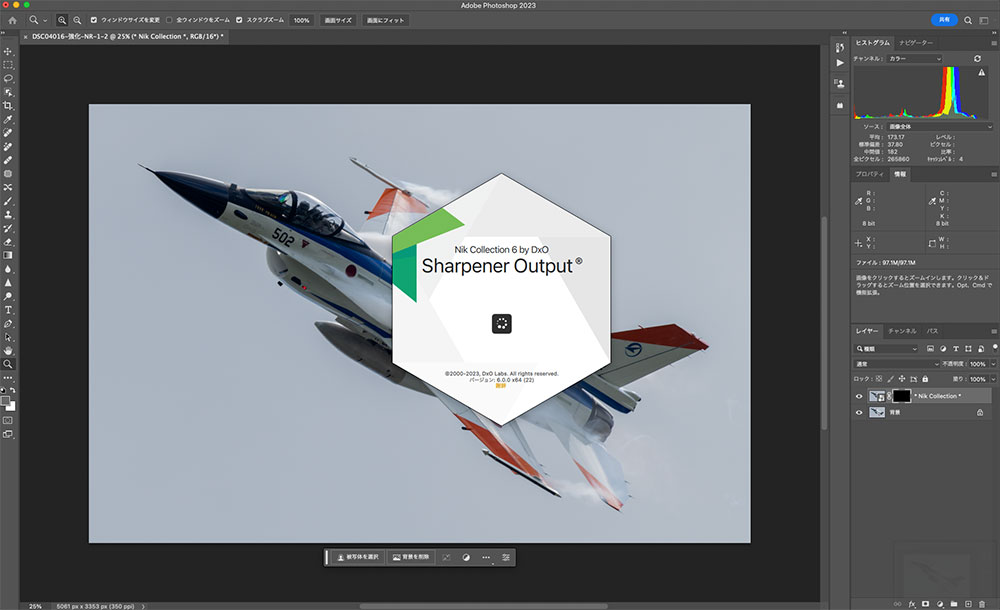Open the チャンネル dropdown in histogram panel
This screenshot has width=1000, height=610.
tap(913, 59)
